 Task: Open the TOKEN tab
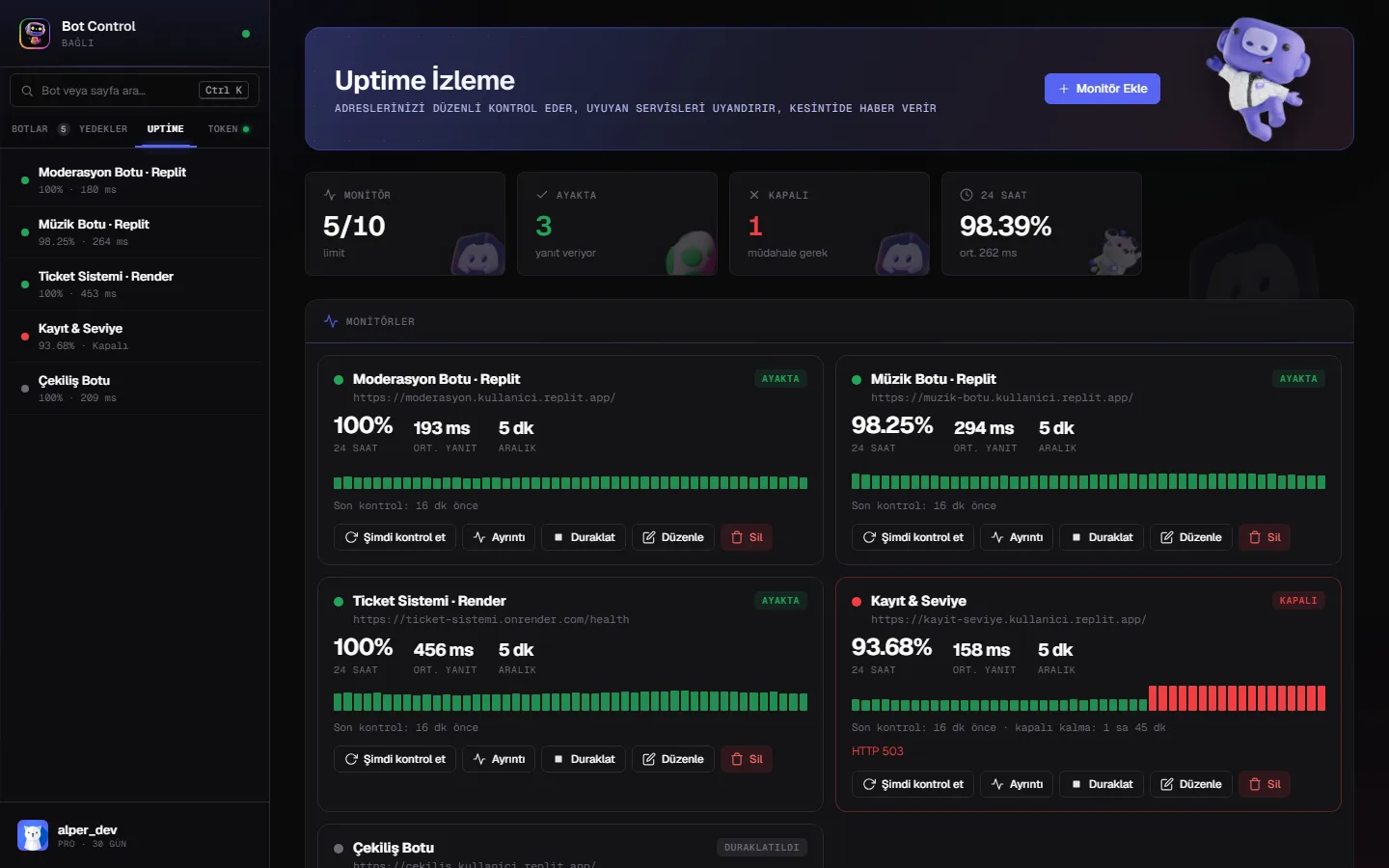pos(229,129)
